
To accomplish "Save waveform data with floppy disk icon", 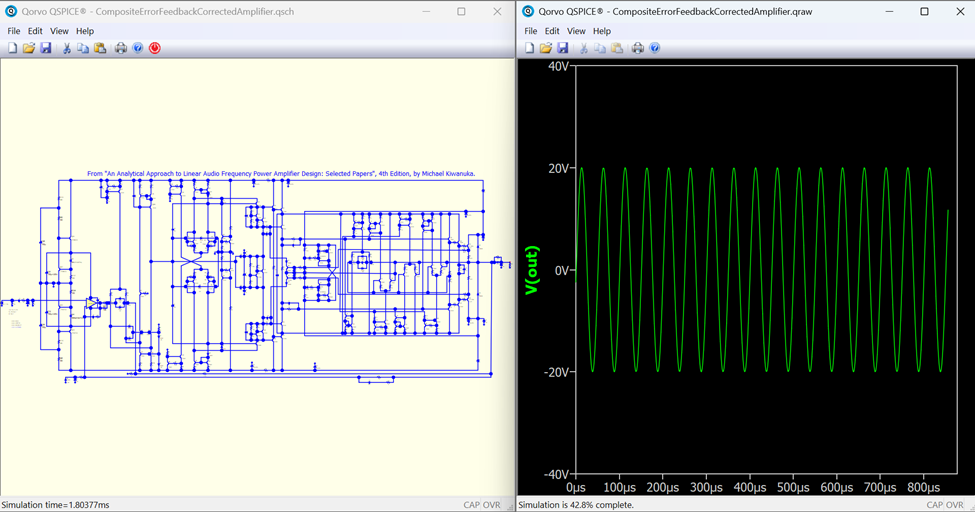I will [x=563, y=48].
